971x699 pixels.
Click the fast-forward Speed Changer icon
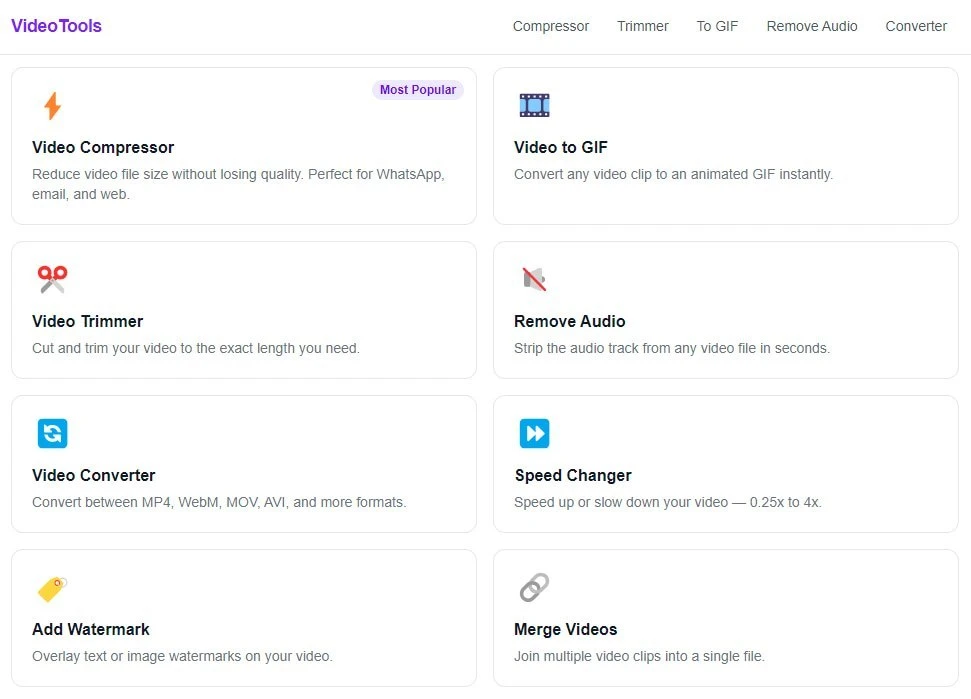pyautogui.click(x=534, y=433)
